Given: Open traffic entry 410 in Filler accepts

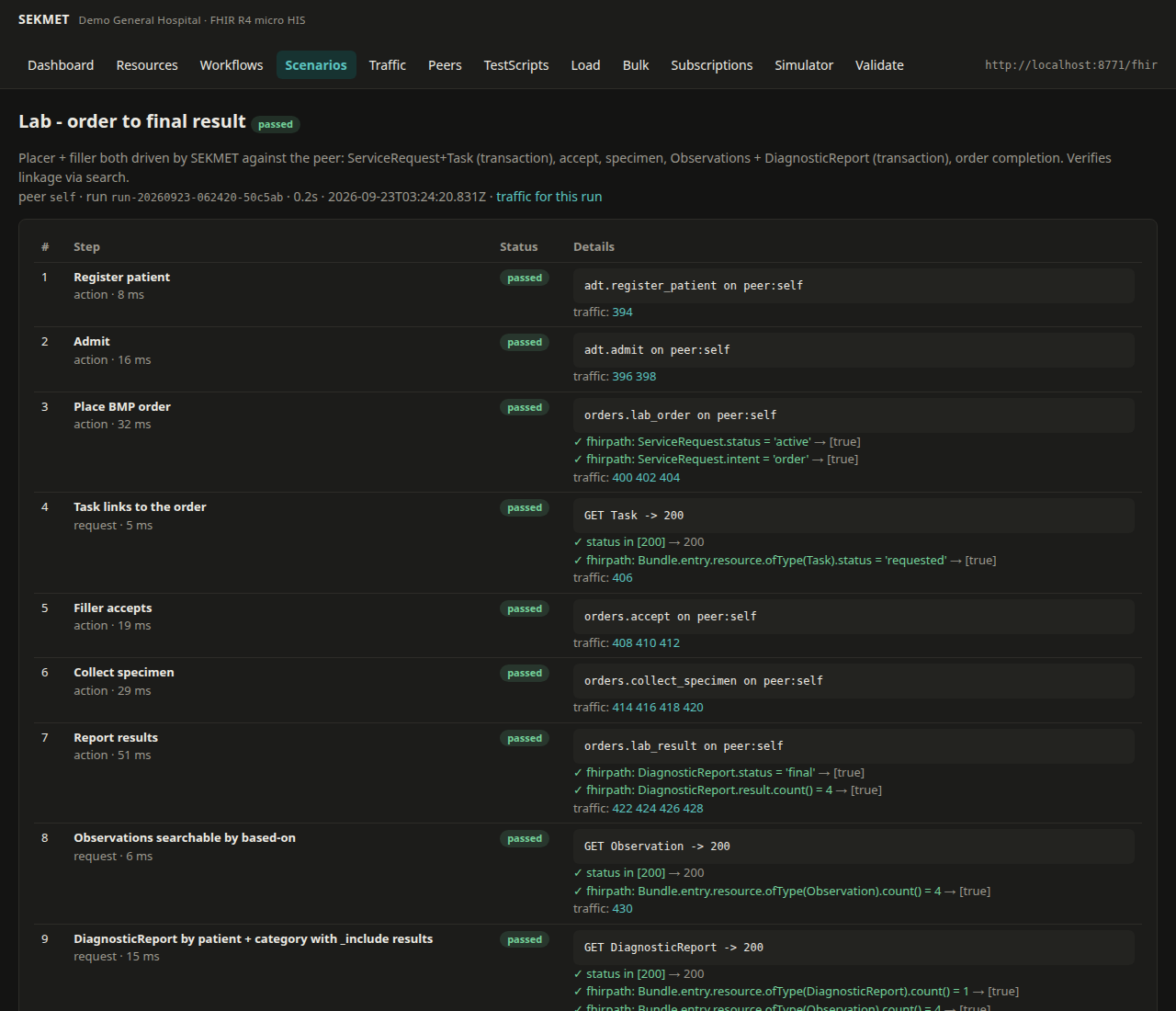Looking at the screenshot, I should coord(646,643).
